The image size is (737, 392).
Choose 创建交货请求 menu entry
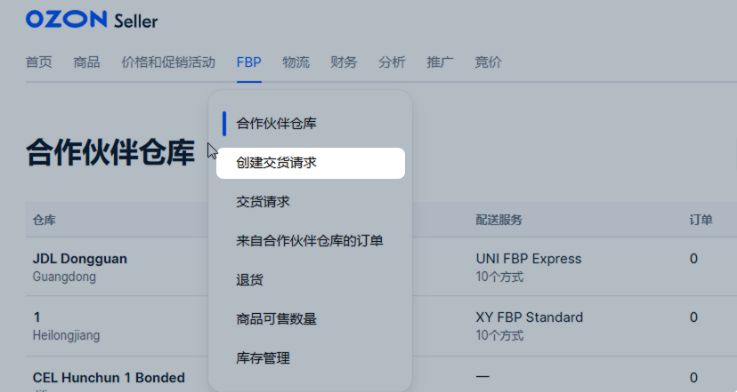coord(310,163)
